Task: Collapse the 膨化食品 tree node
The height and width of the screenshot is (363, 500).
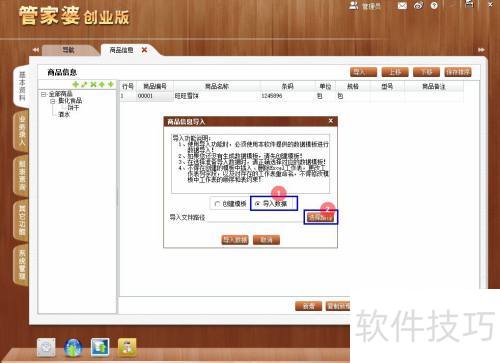Action: coord(53,101)
